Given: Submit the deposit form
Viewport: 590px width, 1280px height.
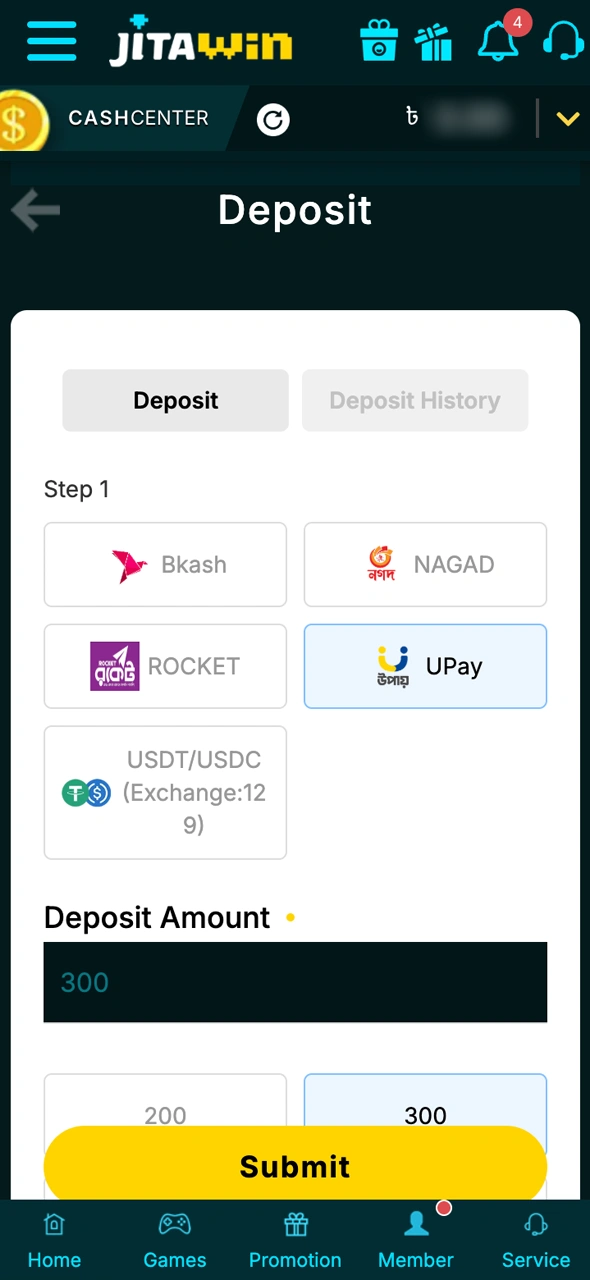Looking at the screenshot, I should pos(295,1166).
